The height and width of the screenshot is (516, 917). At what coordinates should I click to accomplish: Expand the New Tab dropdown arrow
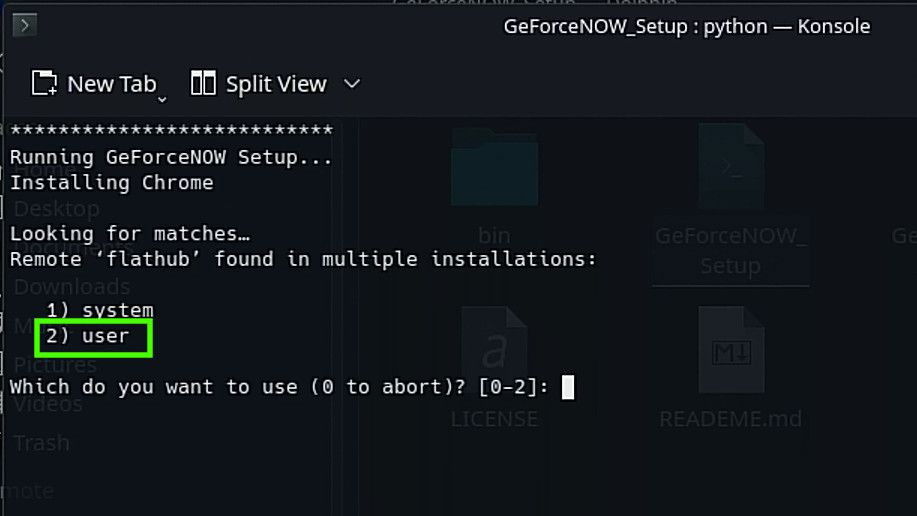click(x=162, y=99)
